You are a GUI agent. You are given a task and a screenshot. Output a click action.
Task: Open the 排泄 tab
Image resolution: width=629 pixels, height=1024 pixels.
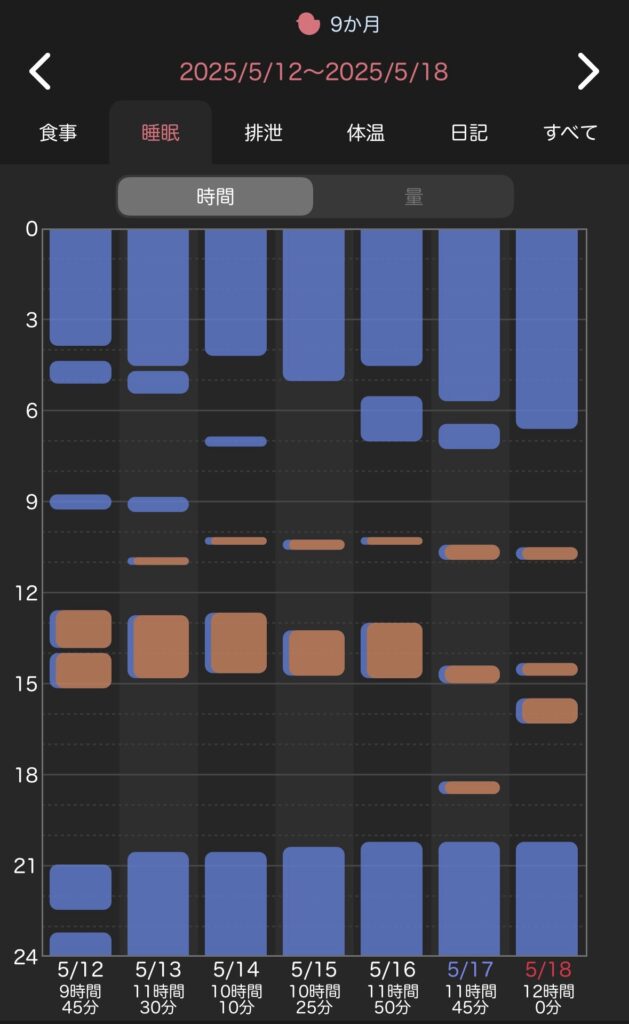[263, 133]
